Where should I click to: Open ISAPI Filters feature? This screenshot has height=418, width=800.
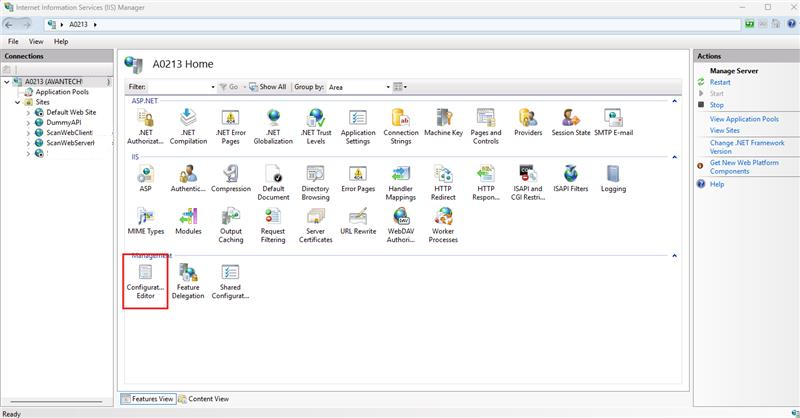point(571,179)
